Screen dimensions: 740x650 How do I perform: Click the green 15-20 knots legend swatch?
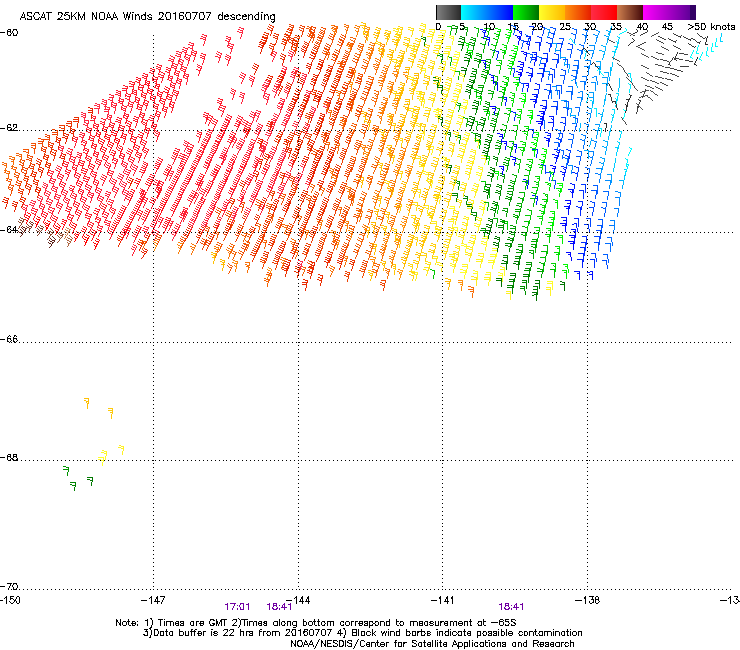pos(526,12)
